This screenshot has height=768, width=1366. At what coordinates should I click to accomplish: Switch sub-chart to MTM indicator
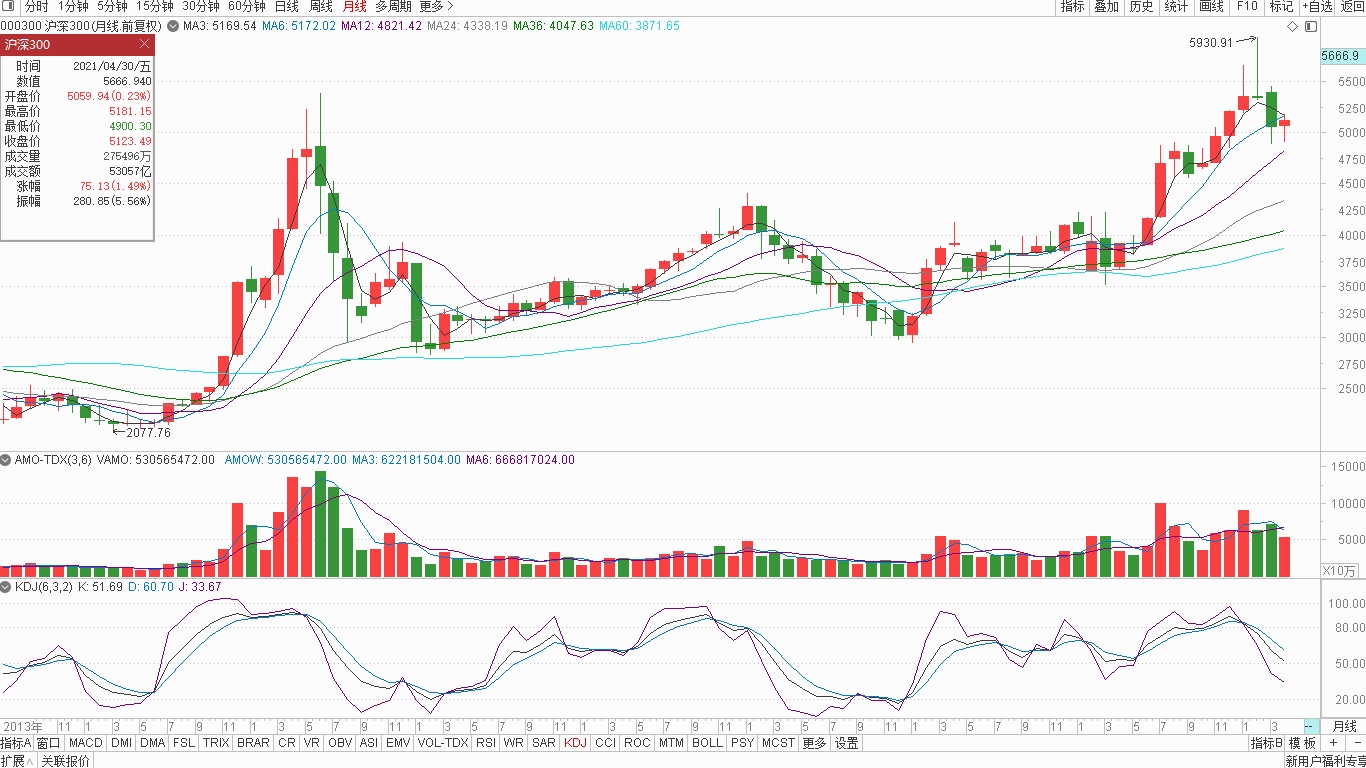coord(672,743)
